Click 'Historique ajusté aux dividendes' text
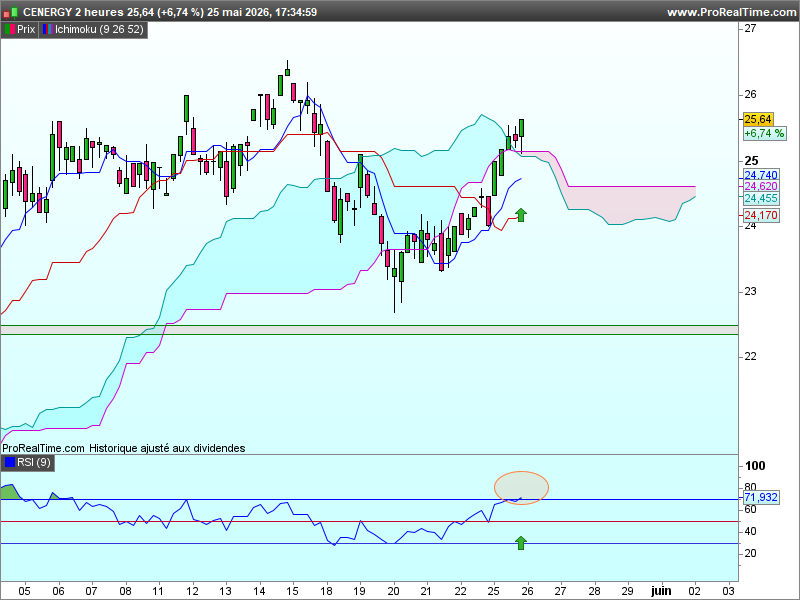The width and height of the screenshot is (800, 600). coord(167,448)
